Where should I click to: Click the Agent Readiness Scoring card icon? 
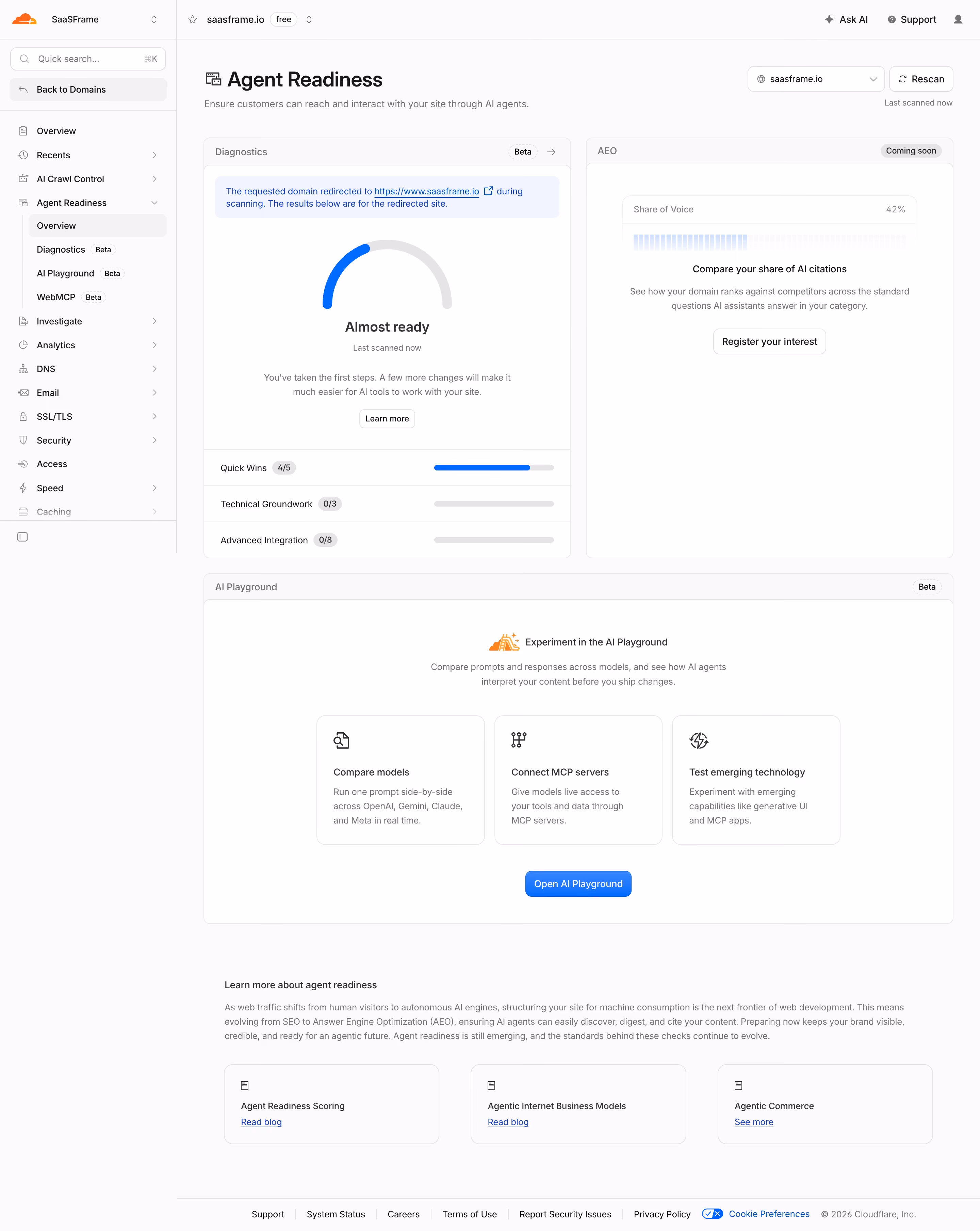click(x=245, y=1085)
